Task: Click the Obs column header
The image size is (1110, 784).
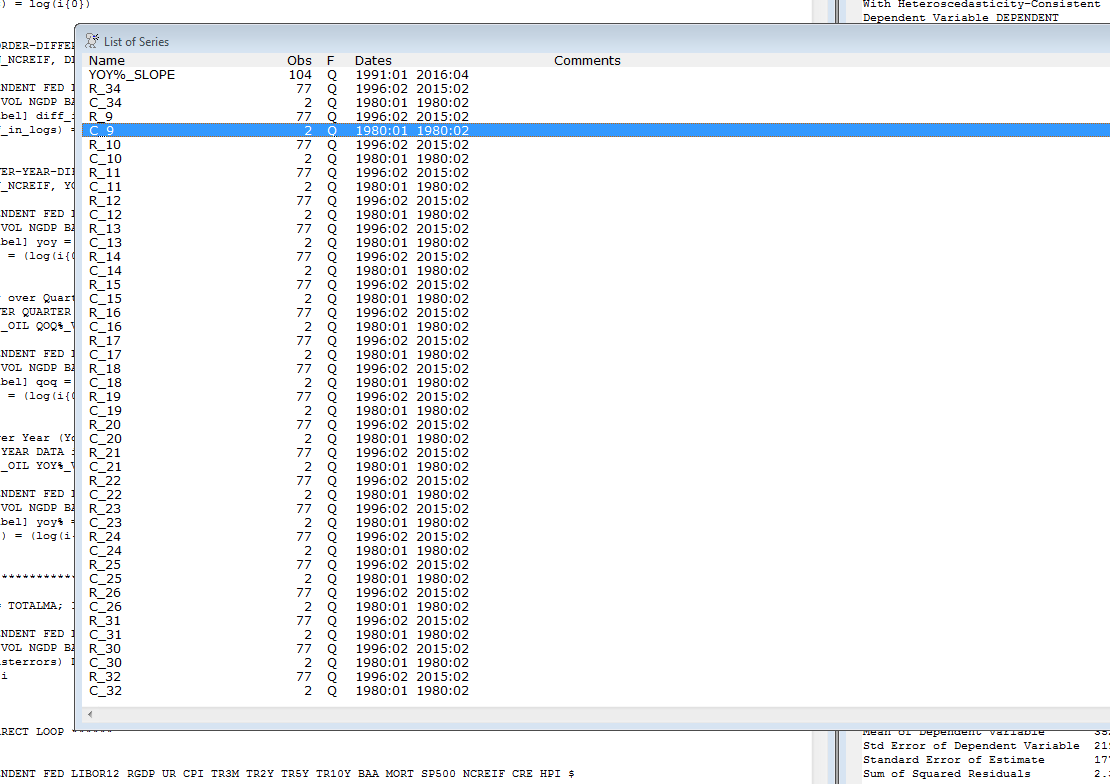Action: tap(299, 61)
